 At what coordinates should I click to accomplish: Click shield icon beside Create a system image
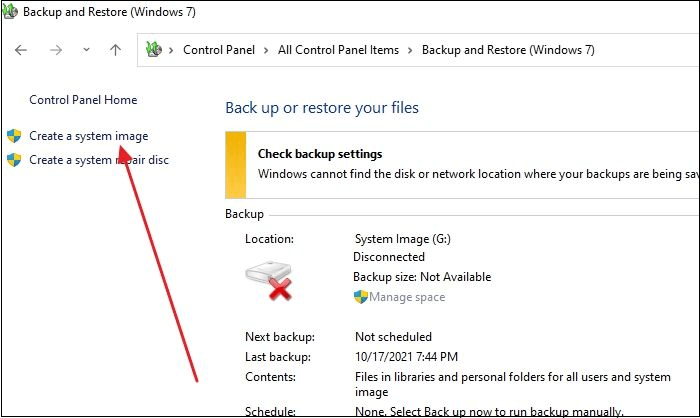[14, 136]
